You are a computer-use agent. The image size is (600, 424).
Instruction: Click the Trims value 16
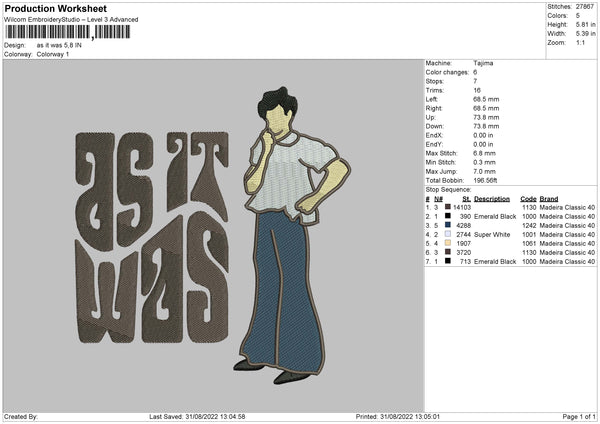477,90
